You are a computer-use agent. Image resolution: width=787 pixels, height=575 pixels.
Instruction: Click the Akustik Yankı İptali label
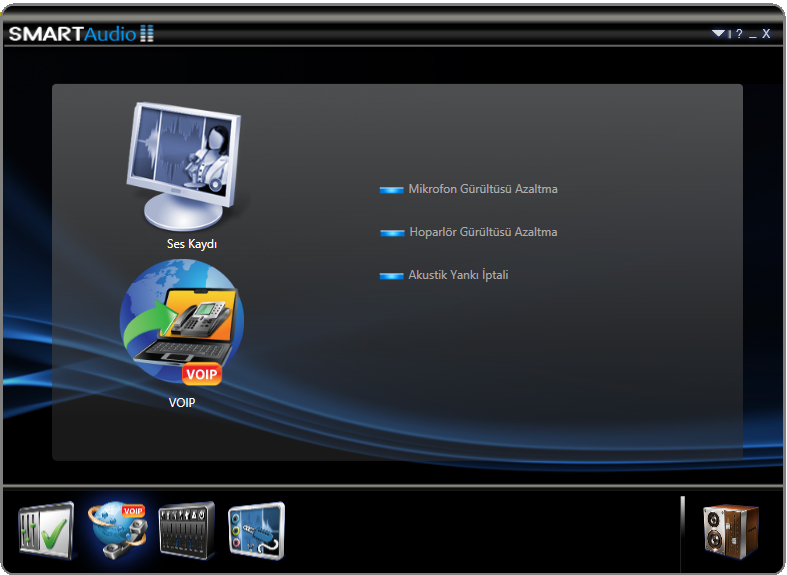[x=458, y=275]
